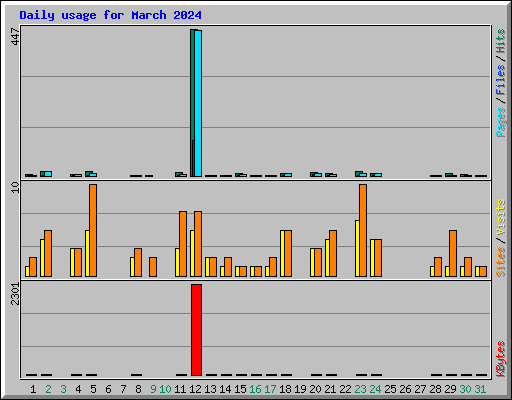Click day label 7 on the x-axis

[123, 389]
